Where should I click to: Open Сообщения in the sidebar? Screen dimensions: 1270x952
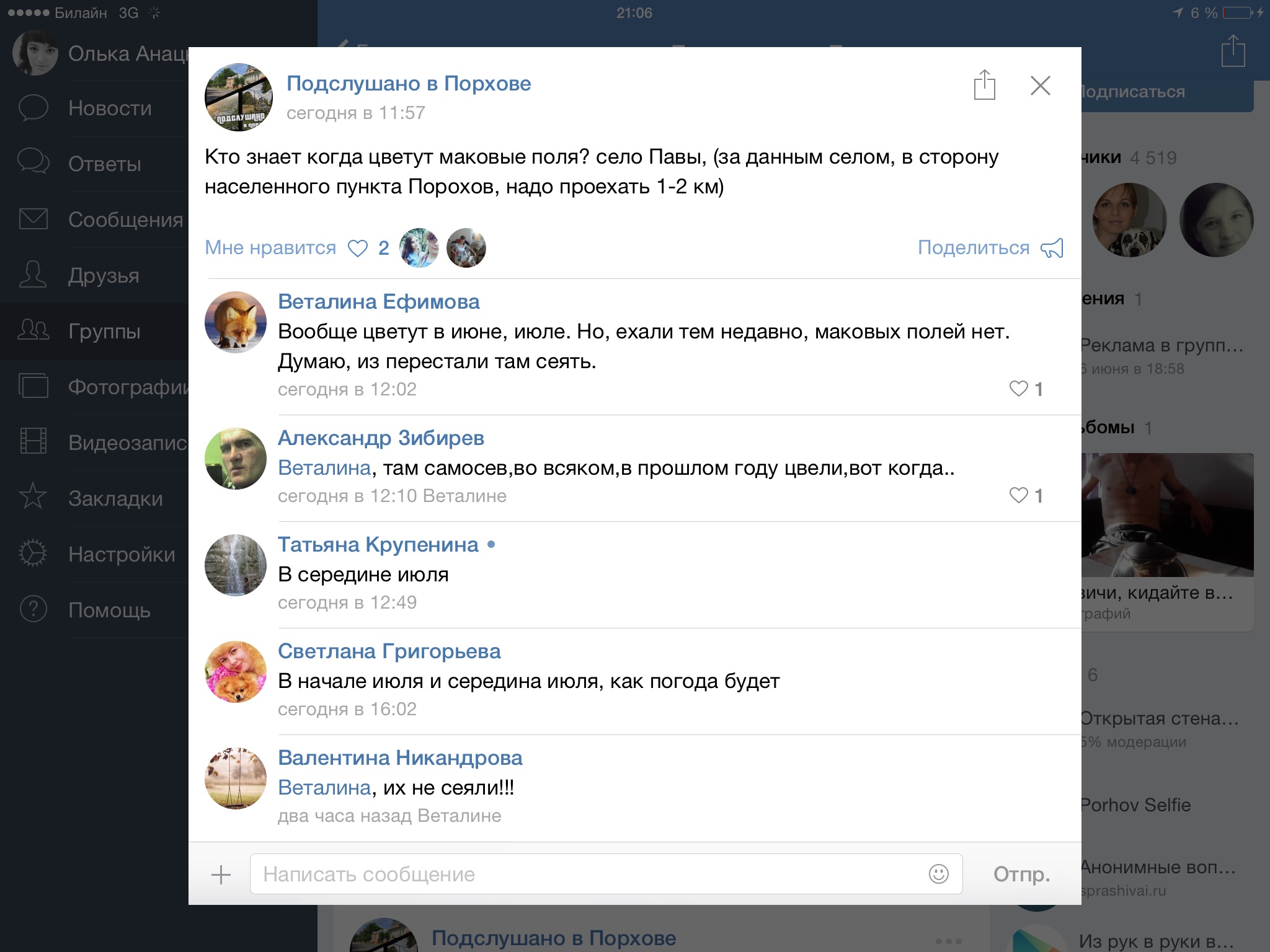pos(126,219)
